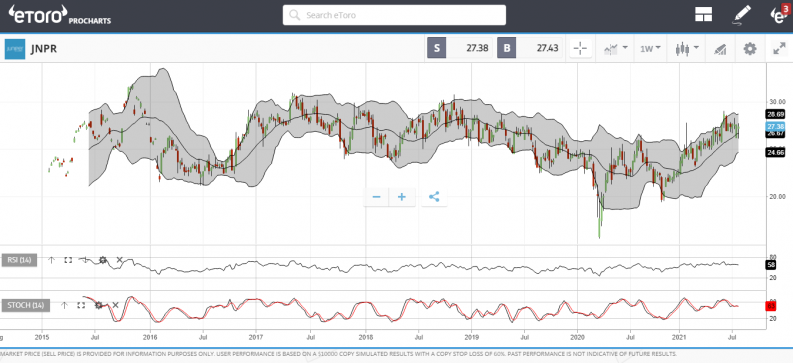Click the 2017 time axis label
The image size is (793, 363).
[256, 336]
